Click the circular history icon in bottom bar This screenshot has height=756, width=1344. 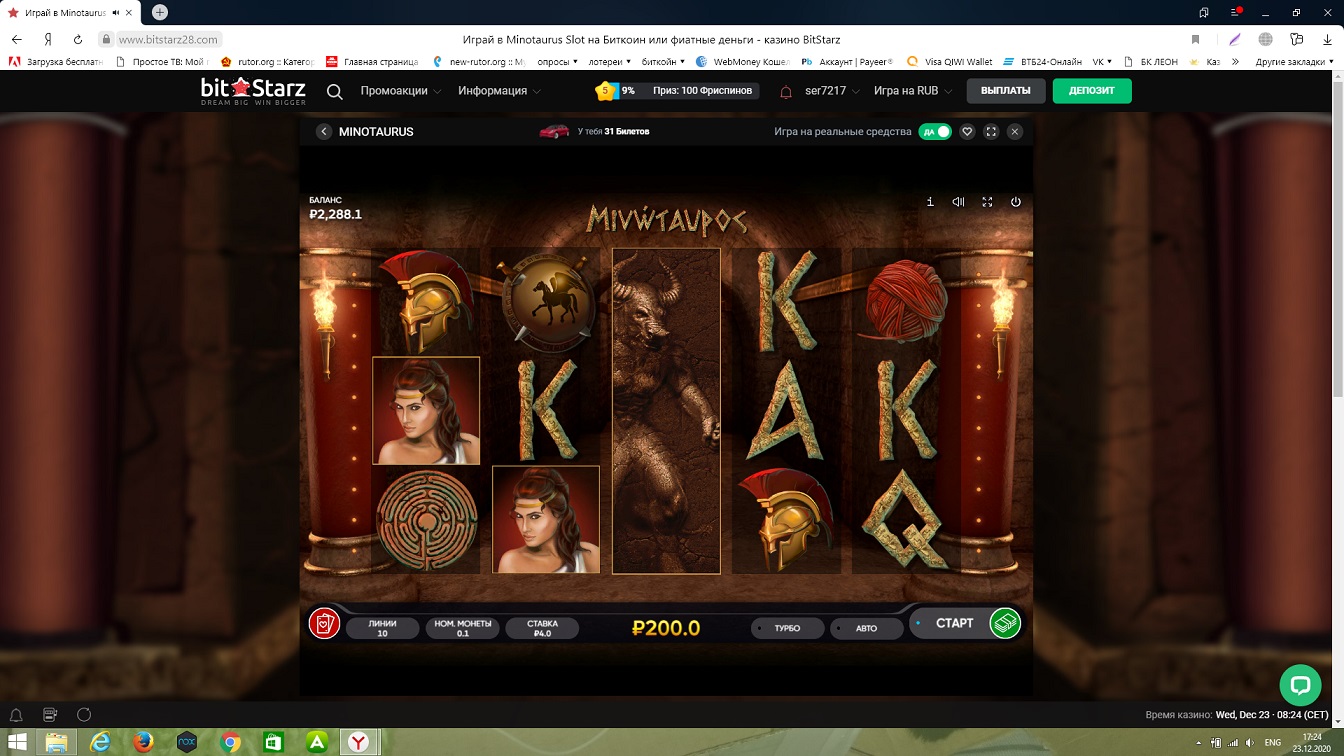coord(84,715)
